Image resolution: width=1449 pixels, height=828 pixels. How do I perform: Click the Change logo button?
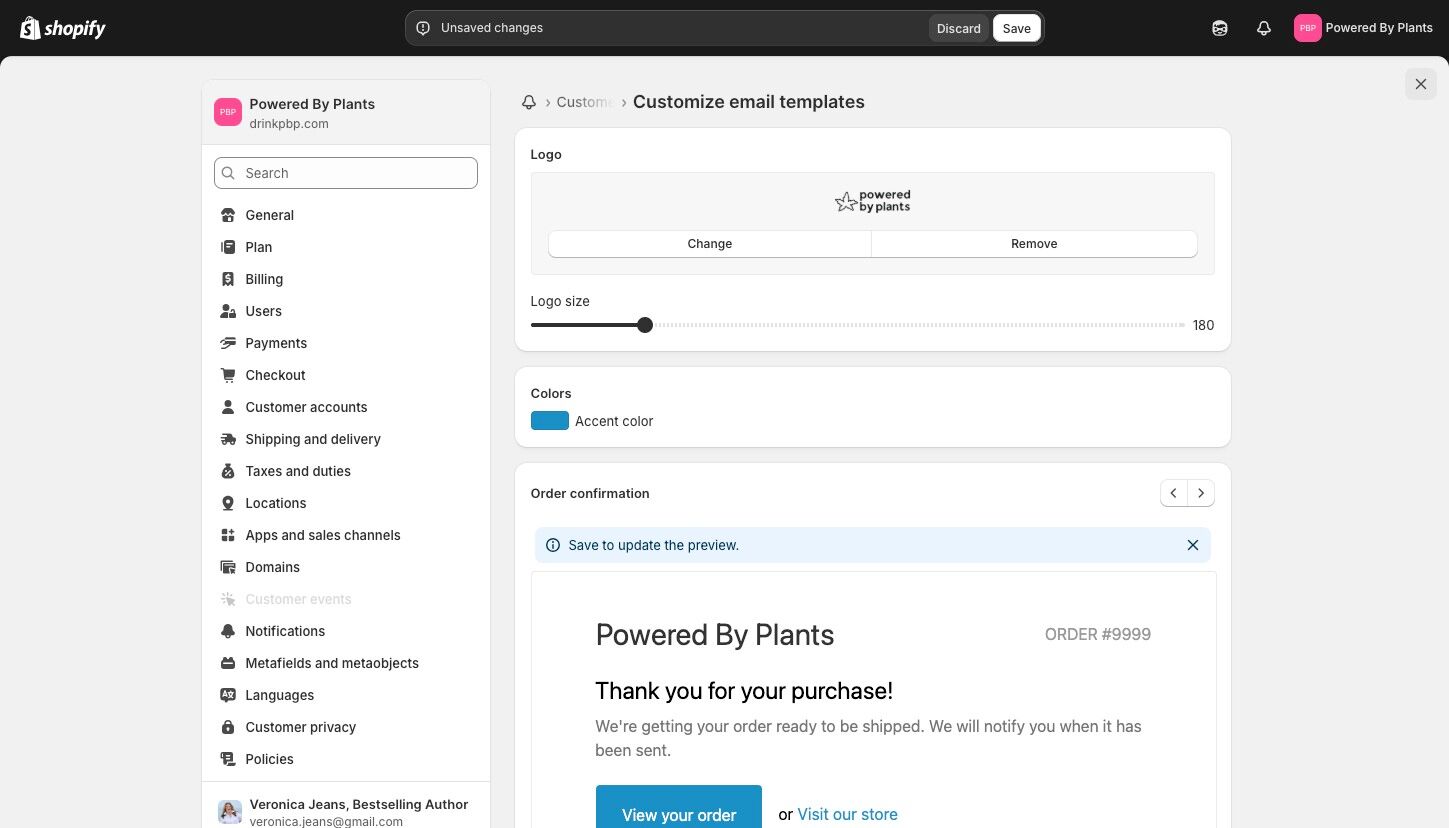709,244
